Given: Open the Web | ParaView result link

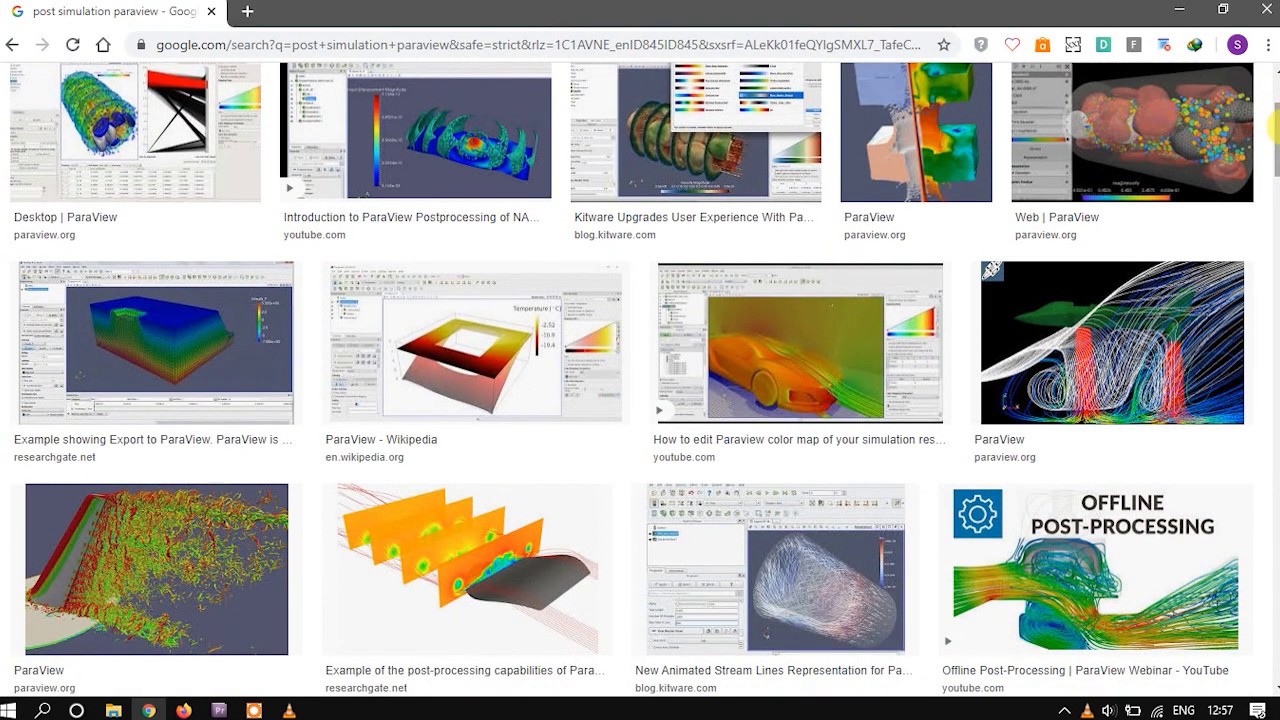Looking at the screenshot, I should (1057, 217).
